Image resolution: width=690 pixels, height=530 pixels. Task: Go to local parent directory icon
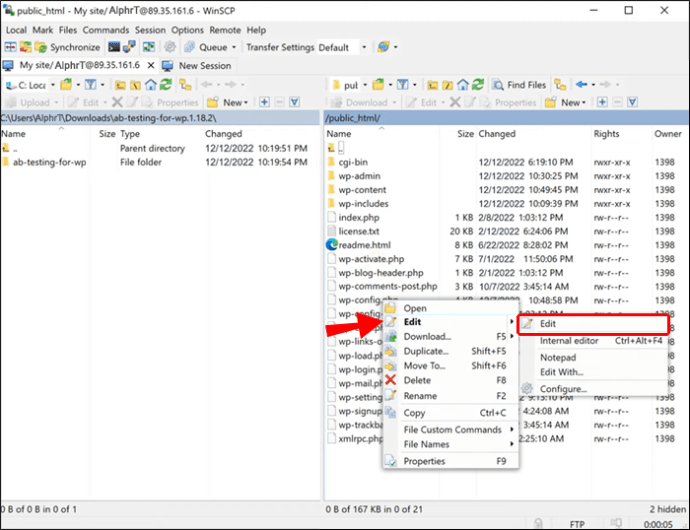(x=120, y=85)
